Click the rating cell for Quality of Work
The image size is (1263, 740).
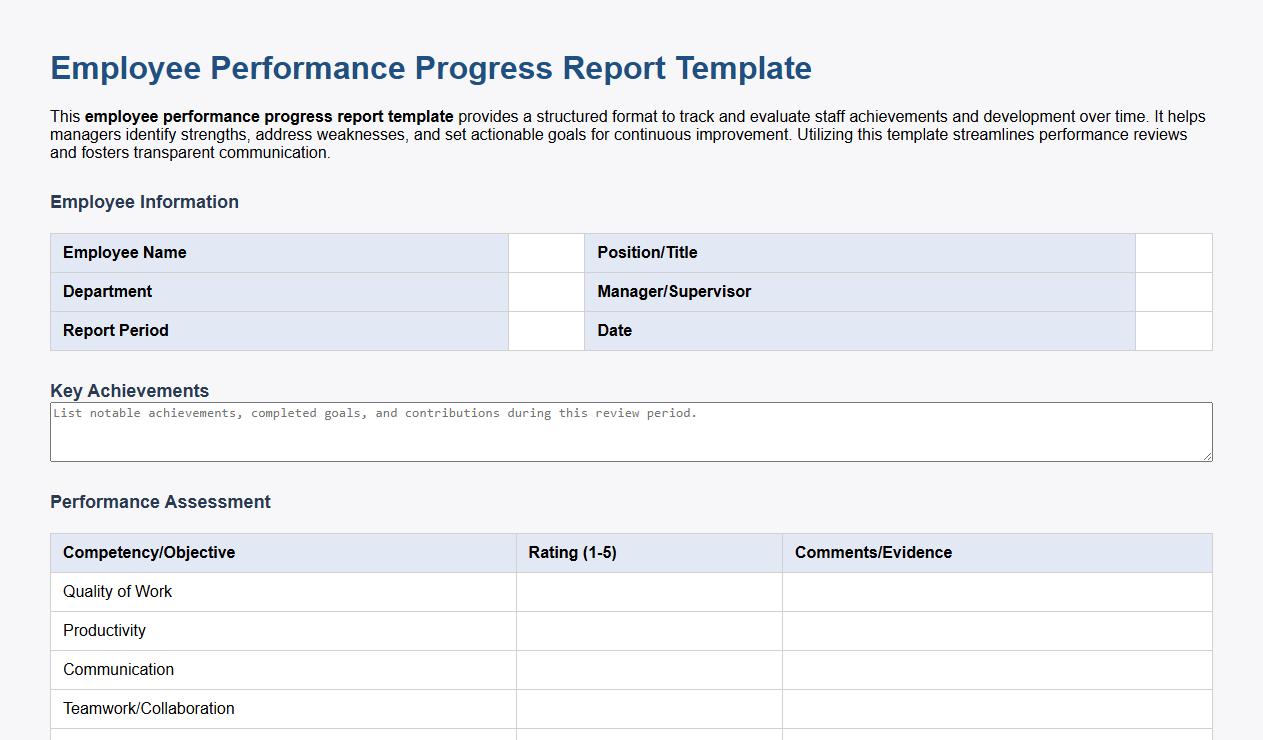coord(647,591)
